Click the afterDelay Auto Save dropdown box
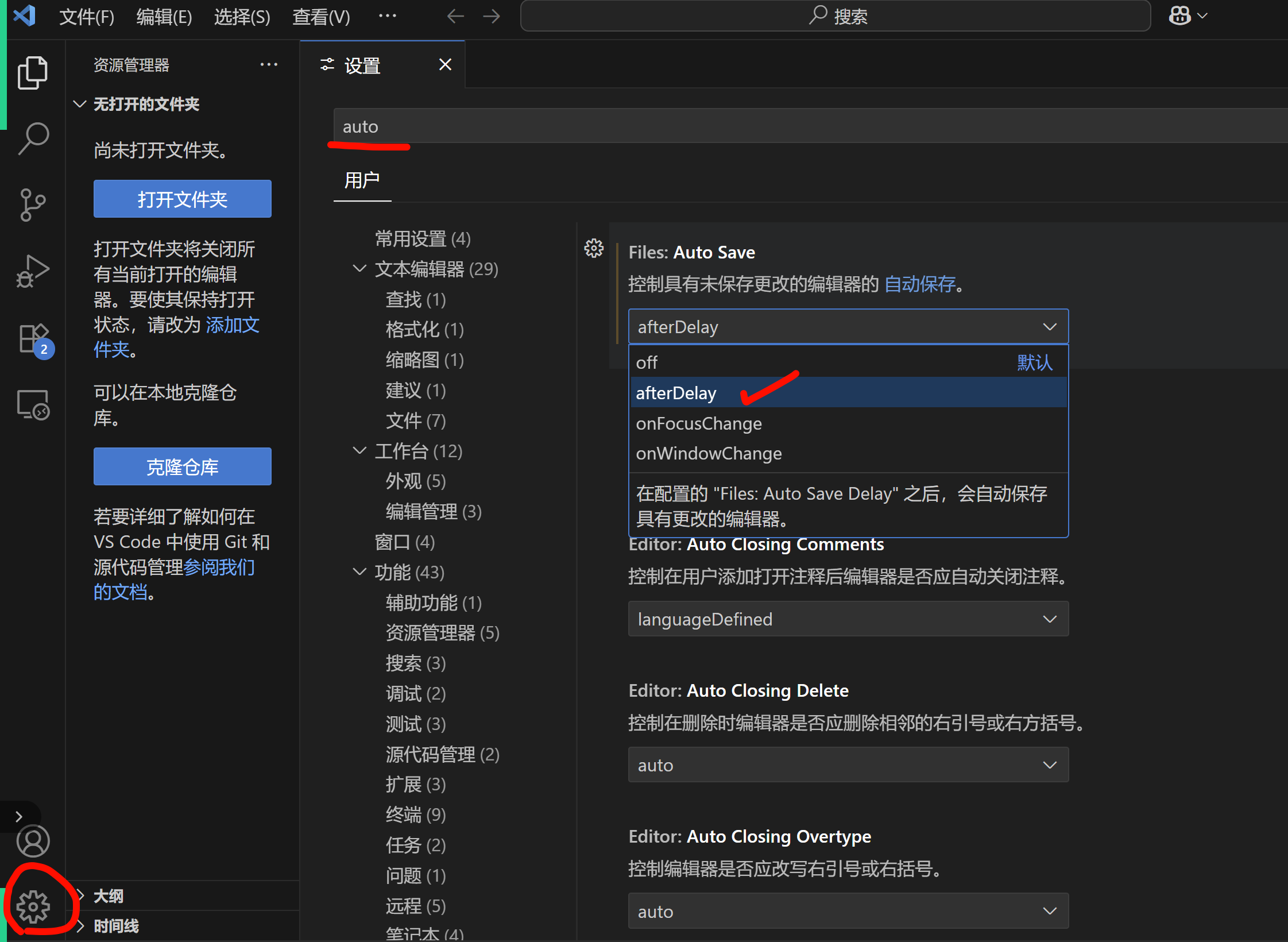 pos(848,327)
